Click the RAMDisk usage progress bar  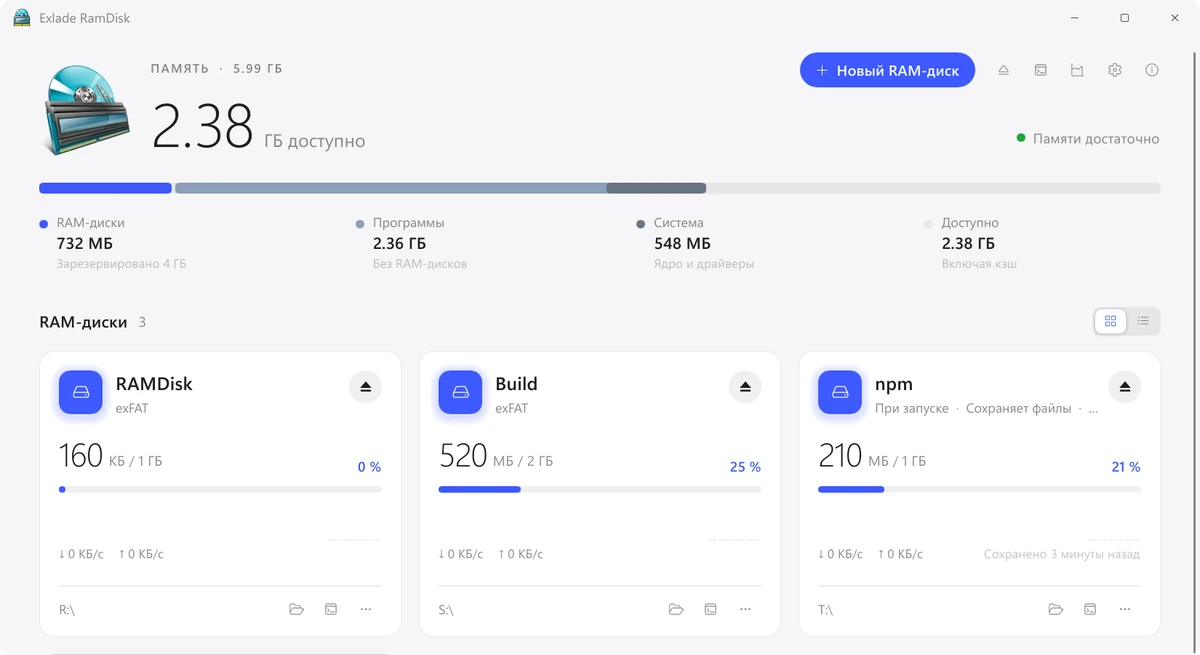(x=220, y=489)
